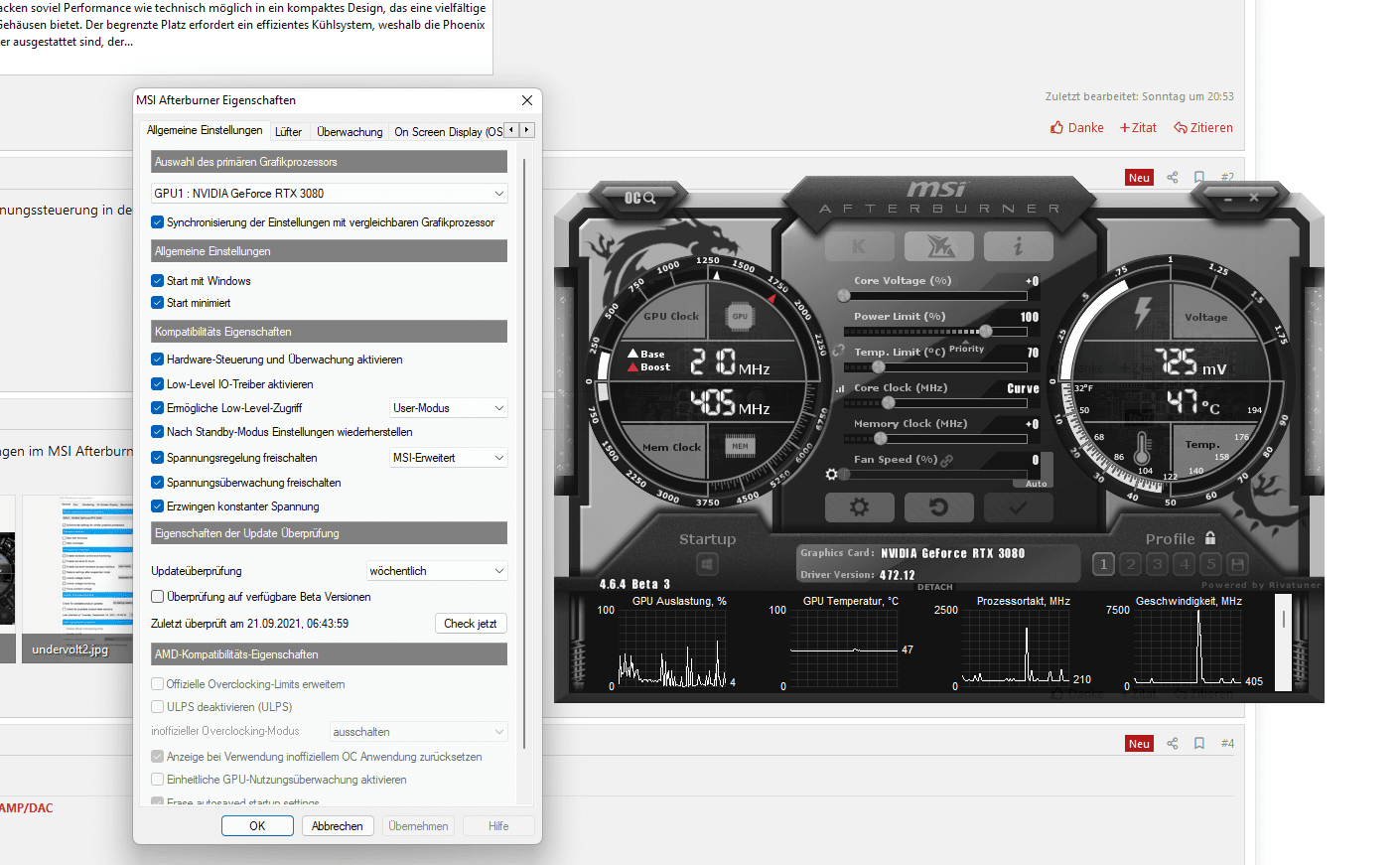The height and width of the screenshot is (865, 1400).
Task: Click the Abbrechen button
Action: (338, 826)
